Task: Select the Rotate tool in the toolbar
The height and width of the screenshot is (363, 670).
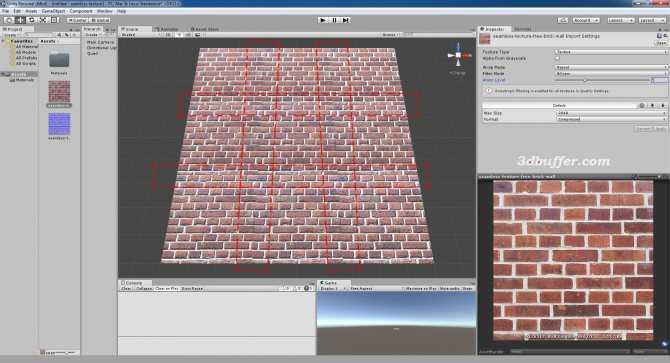Action: coord(32,20)
